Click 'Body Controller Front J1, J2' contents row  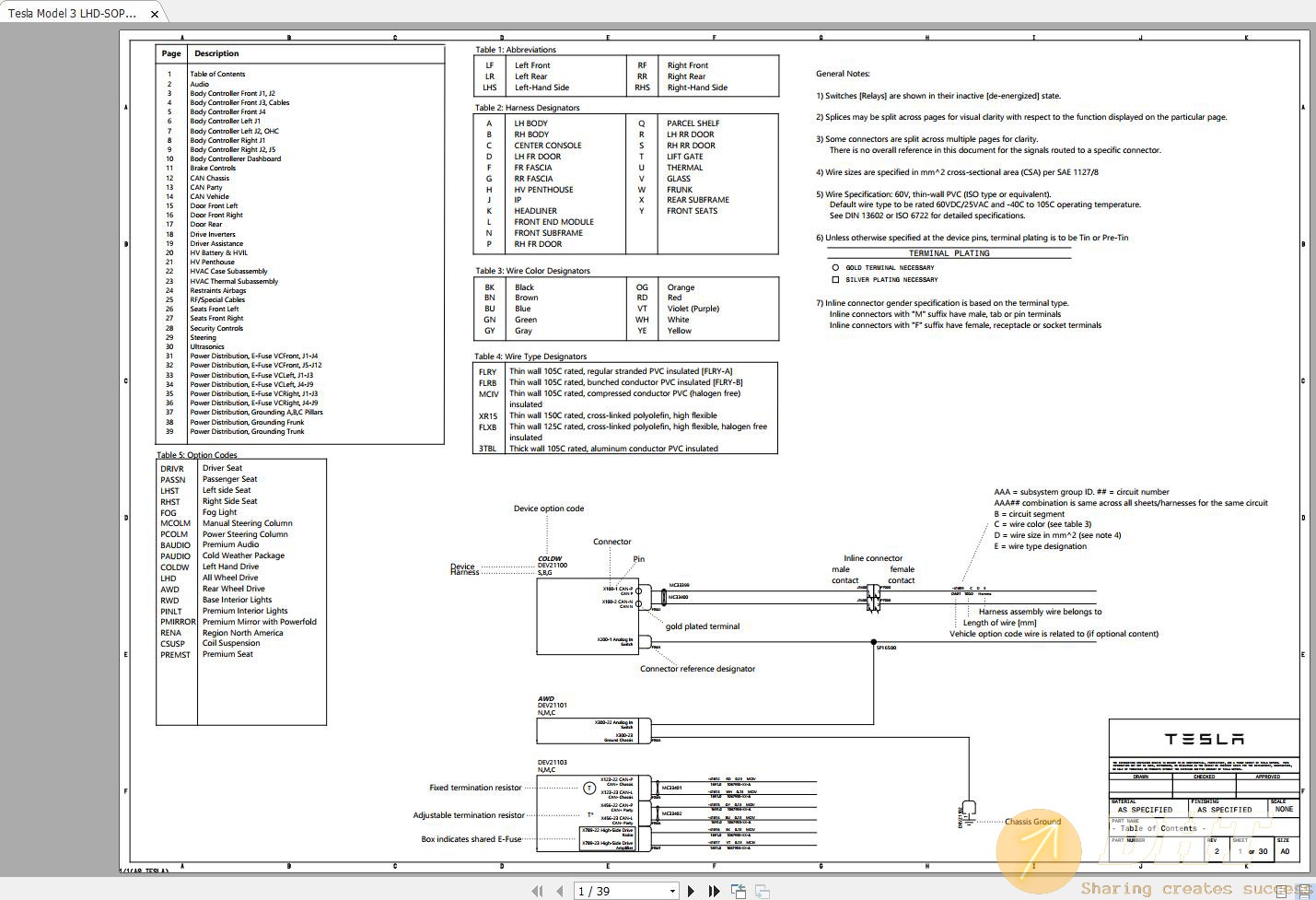(x=232, y=93)
